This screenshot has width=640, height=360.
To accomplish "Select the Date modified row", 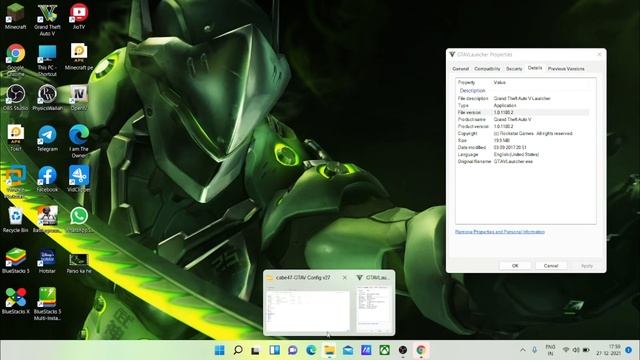I will [x=523, y=147].
